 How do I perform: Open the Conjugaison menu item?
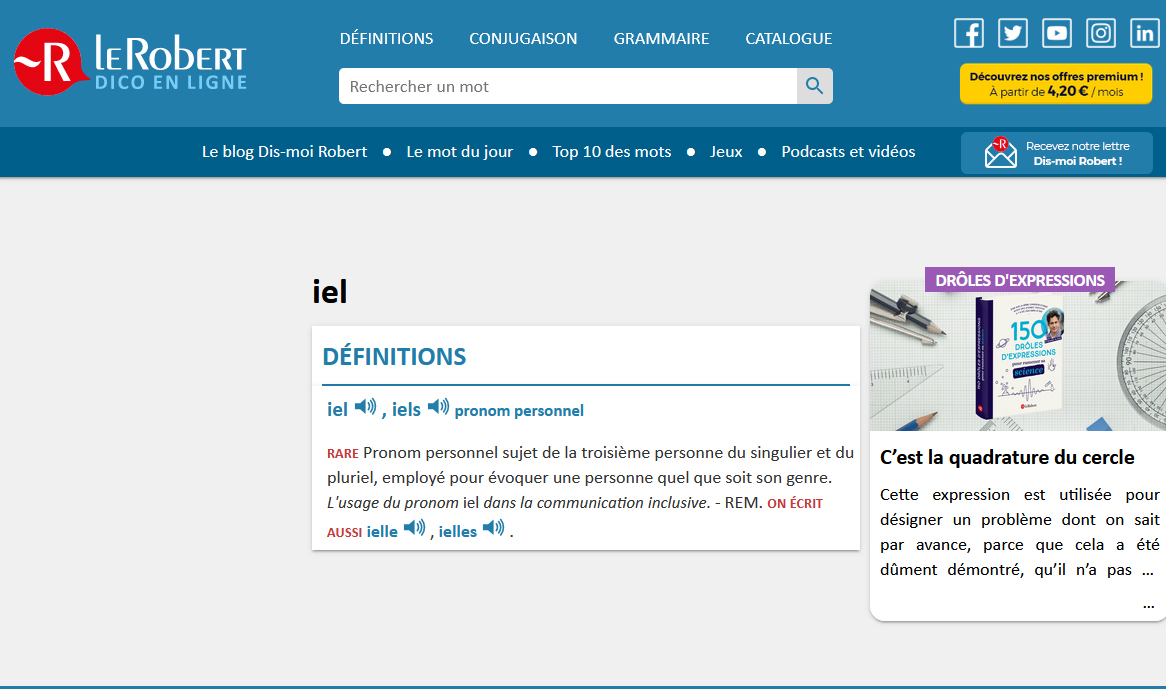tap(523, 39)
